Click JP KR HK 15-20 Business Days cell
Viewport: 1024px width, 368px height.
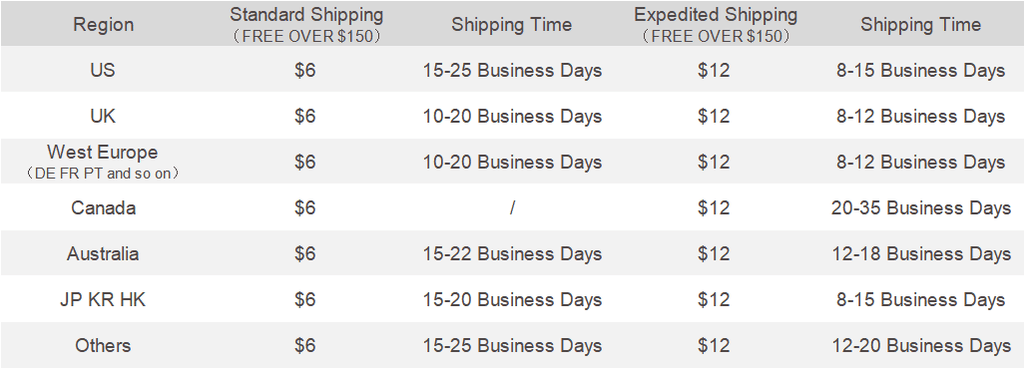point(513,299)
